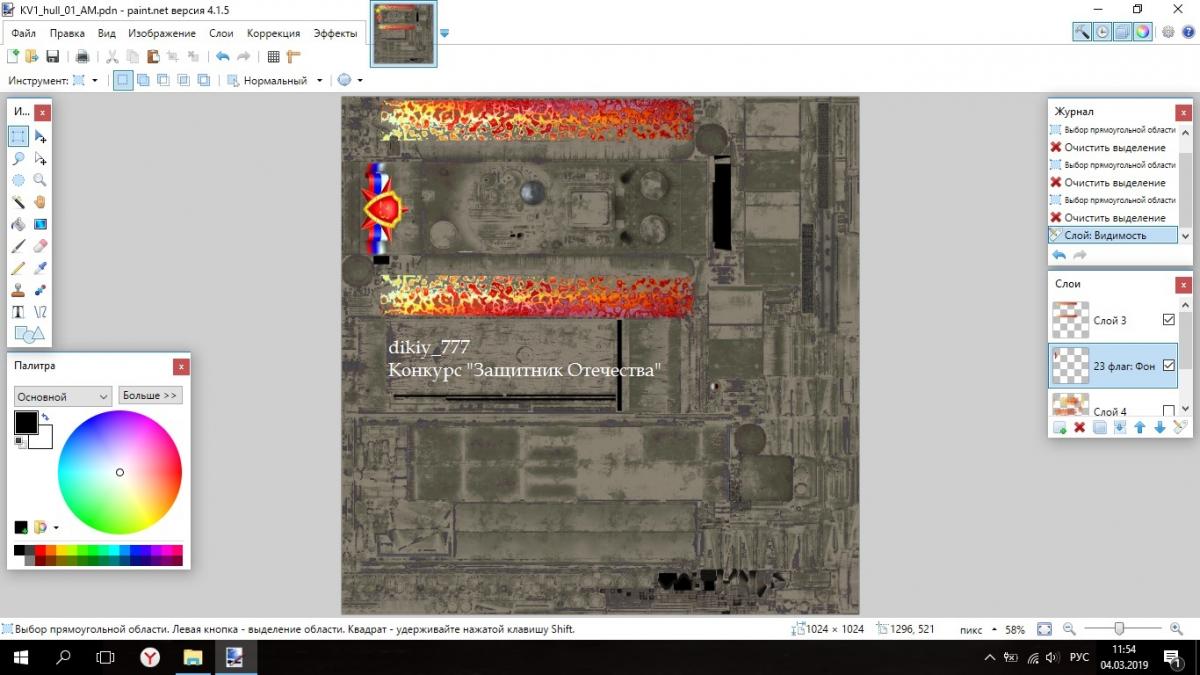This screenshot has height=675, width=1200.
Task: Open the Файл menu
Action: 24,33
